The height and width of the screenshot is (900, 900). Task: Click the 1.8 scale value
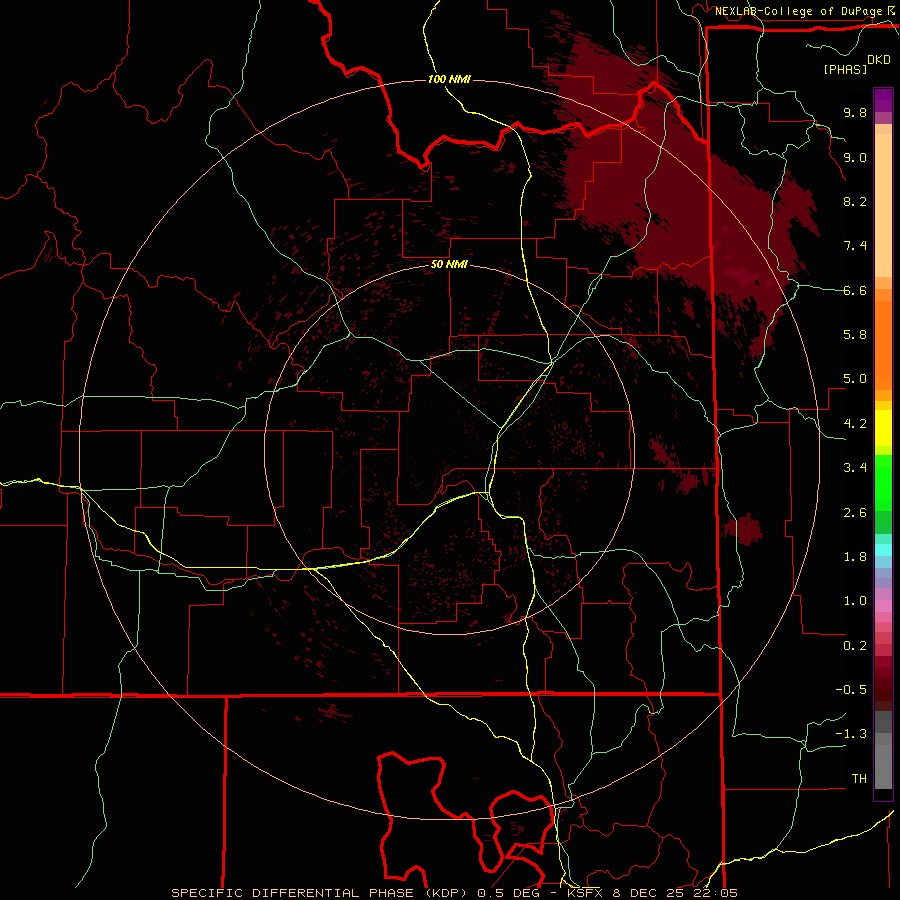coord(855,557)
